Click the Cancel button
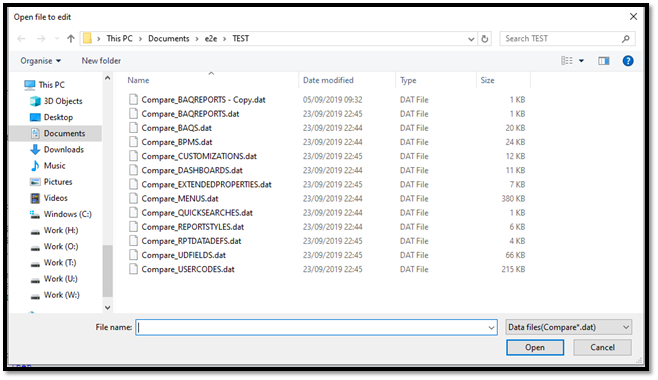Screen dimensions: 658x380 (602, 347)
